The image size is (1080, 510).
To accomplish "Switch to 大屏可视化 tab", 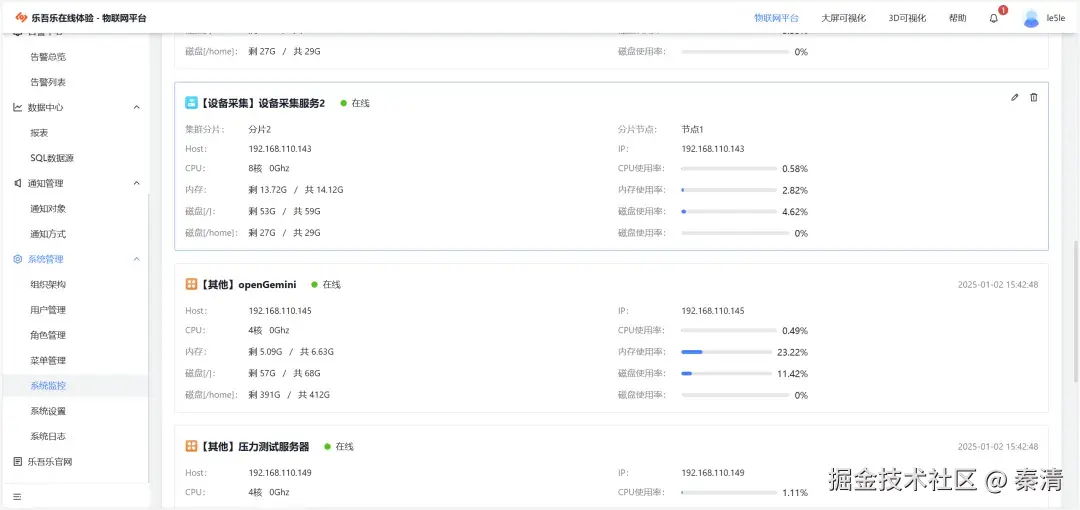I will point(844,19).
